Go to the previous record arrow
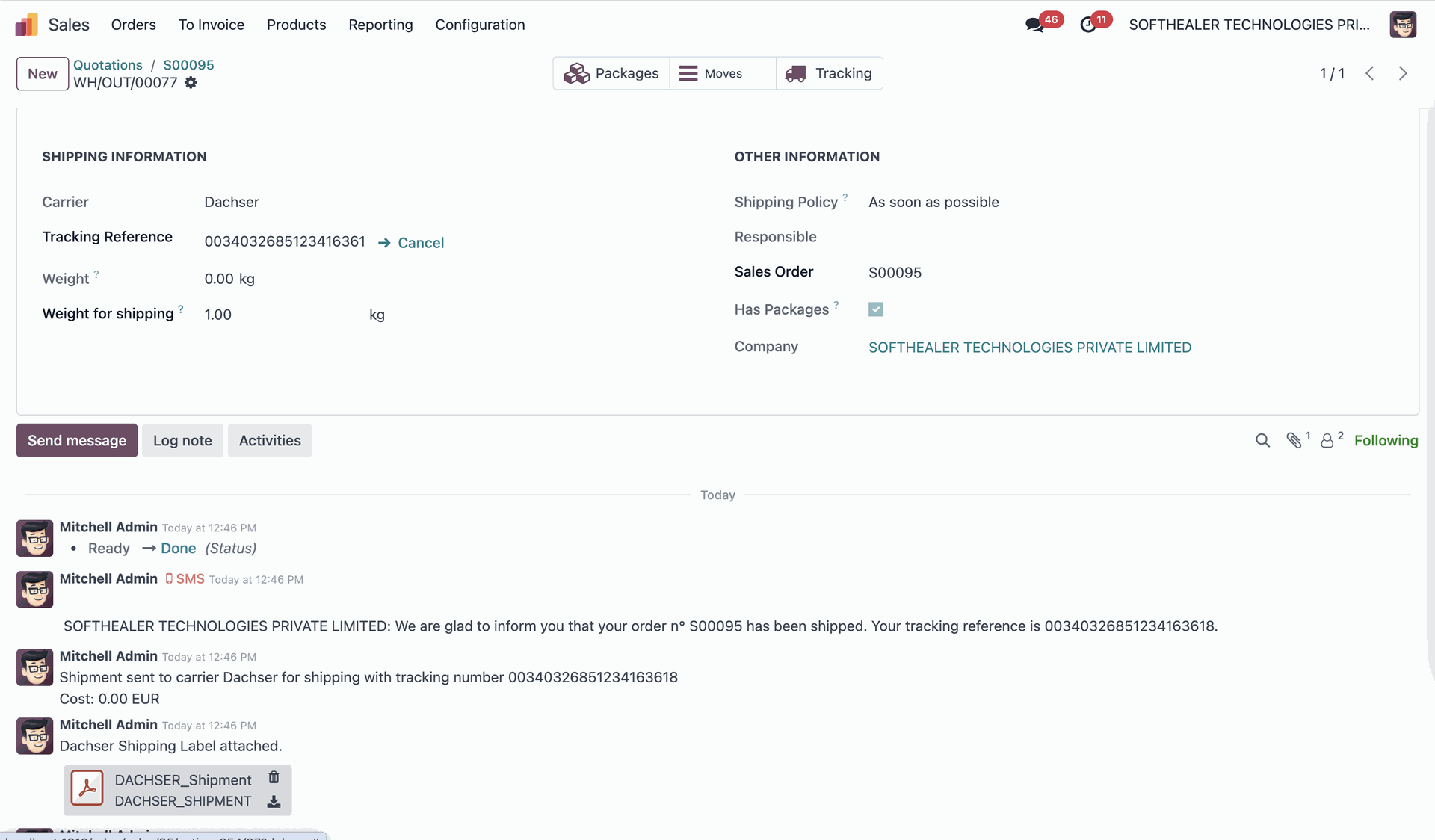 [x=1369, y=73]
